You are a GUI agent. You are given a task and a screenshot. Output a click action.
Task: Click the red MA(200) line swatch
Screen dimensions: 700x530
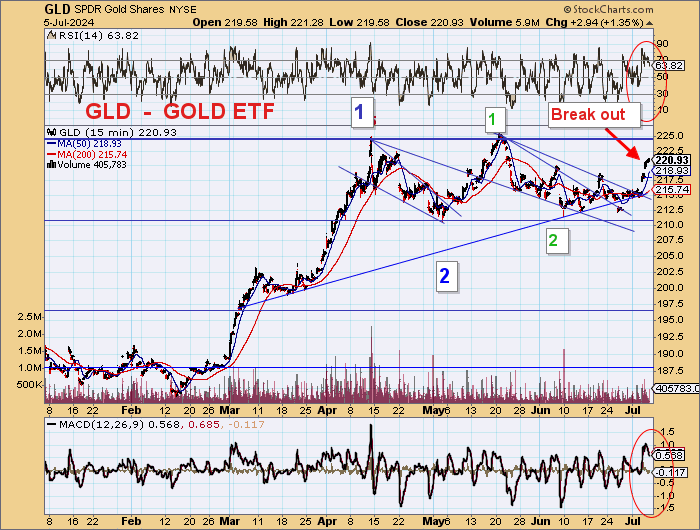[x=51, y=154]
